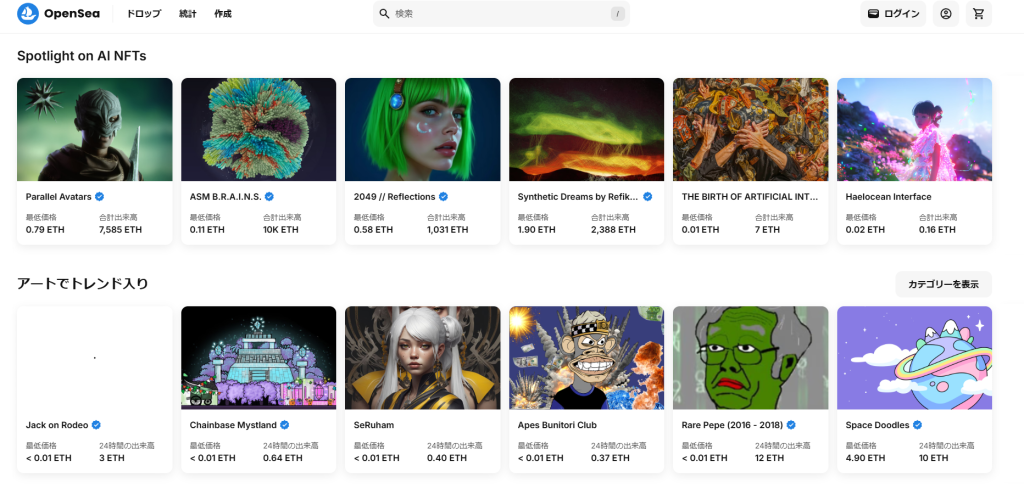Click the OpenSea logo icon

pos(27,14)
